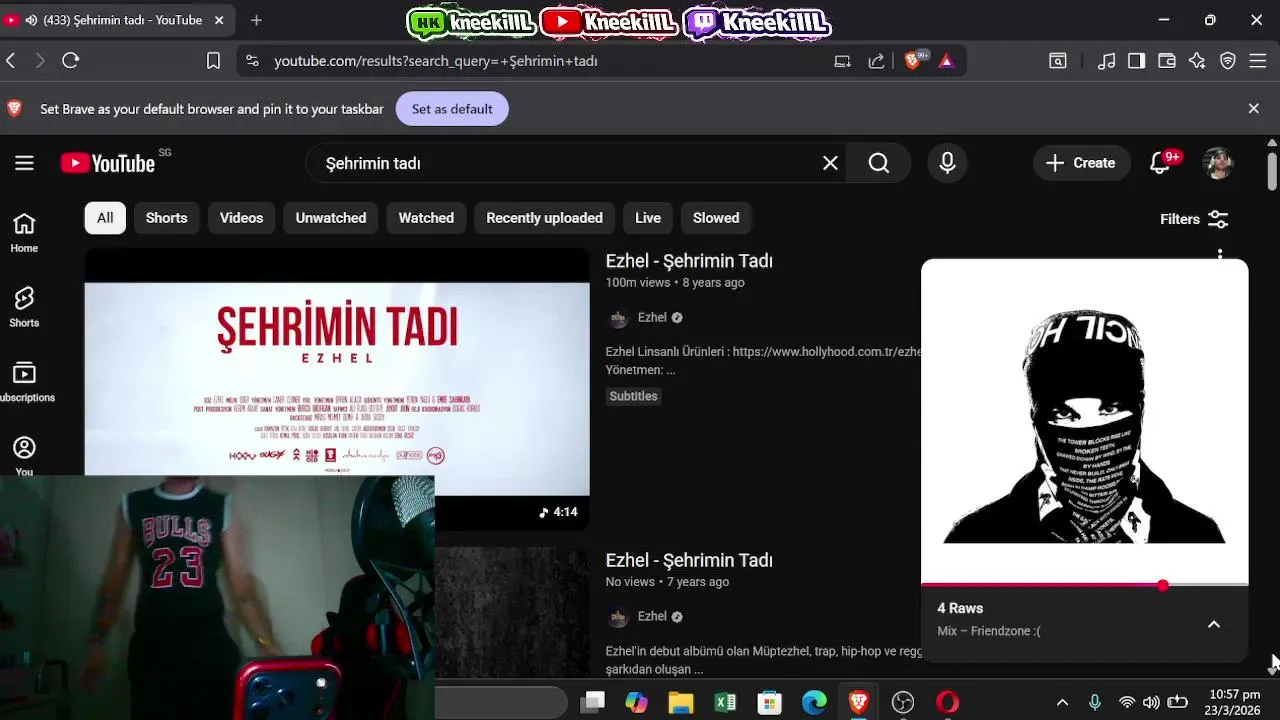This screenshot has height=720, width=1280.
Task: Open second Ezhel - Şehrimin Tadı title
Action: click(689, 560)
